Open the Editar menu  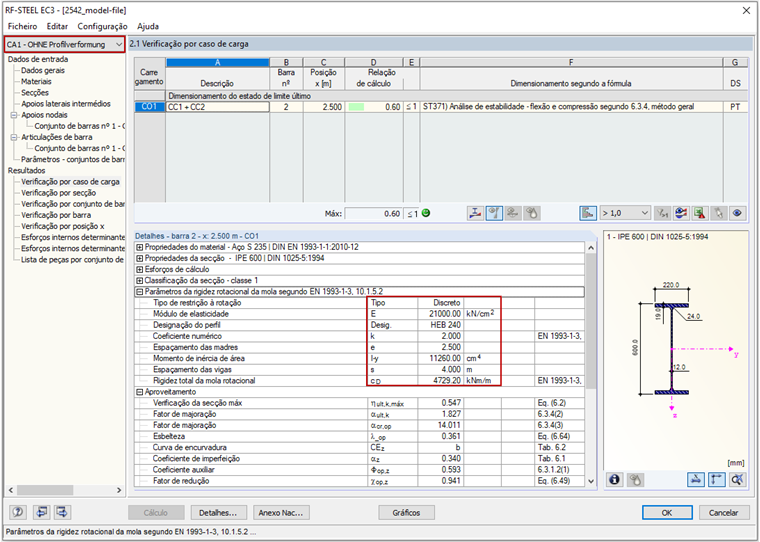tap(57, 26)
